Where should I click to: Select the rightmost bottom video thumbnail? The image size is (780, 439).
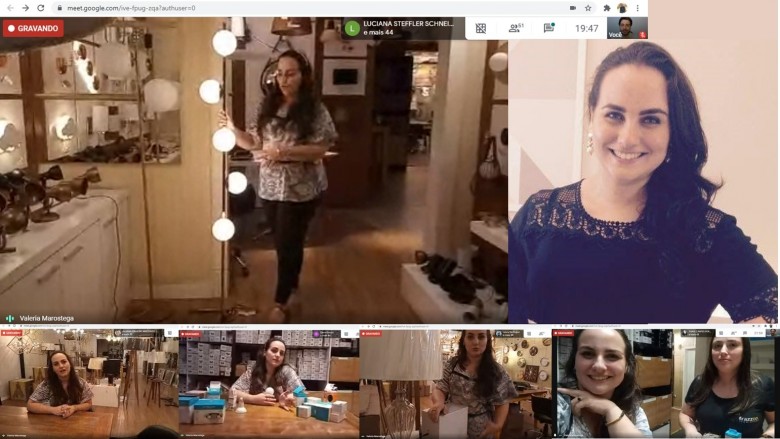point(724,384)
